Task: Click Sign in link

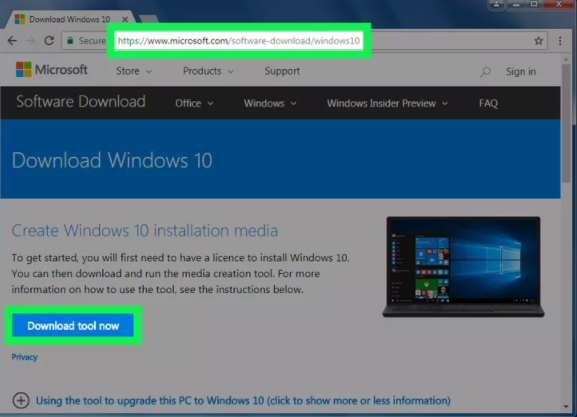Action: click(521, 71)
